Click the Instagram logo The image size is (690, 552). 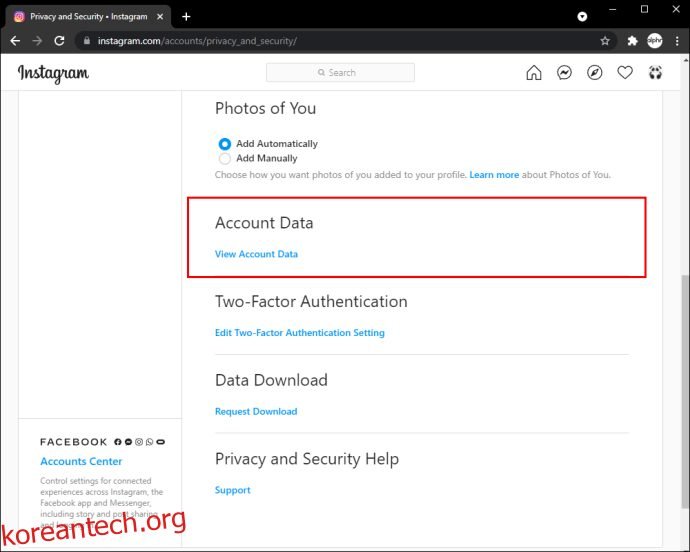pos(53,74)
